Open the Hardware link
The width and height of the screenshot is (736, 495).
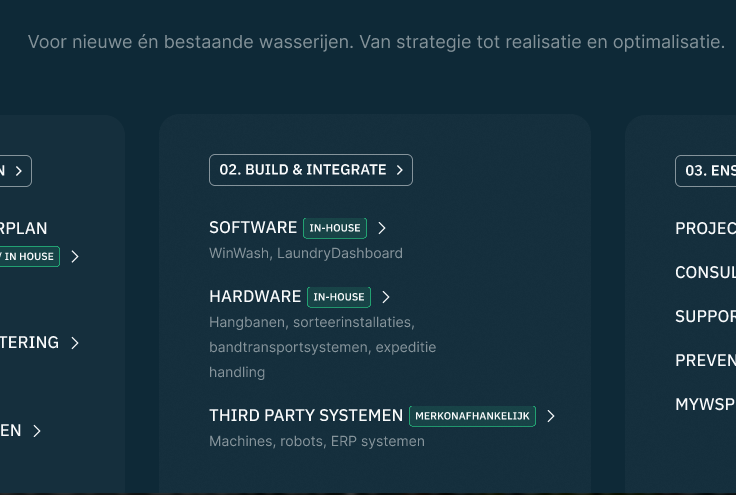255,297
